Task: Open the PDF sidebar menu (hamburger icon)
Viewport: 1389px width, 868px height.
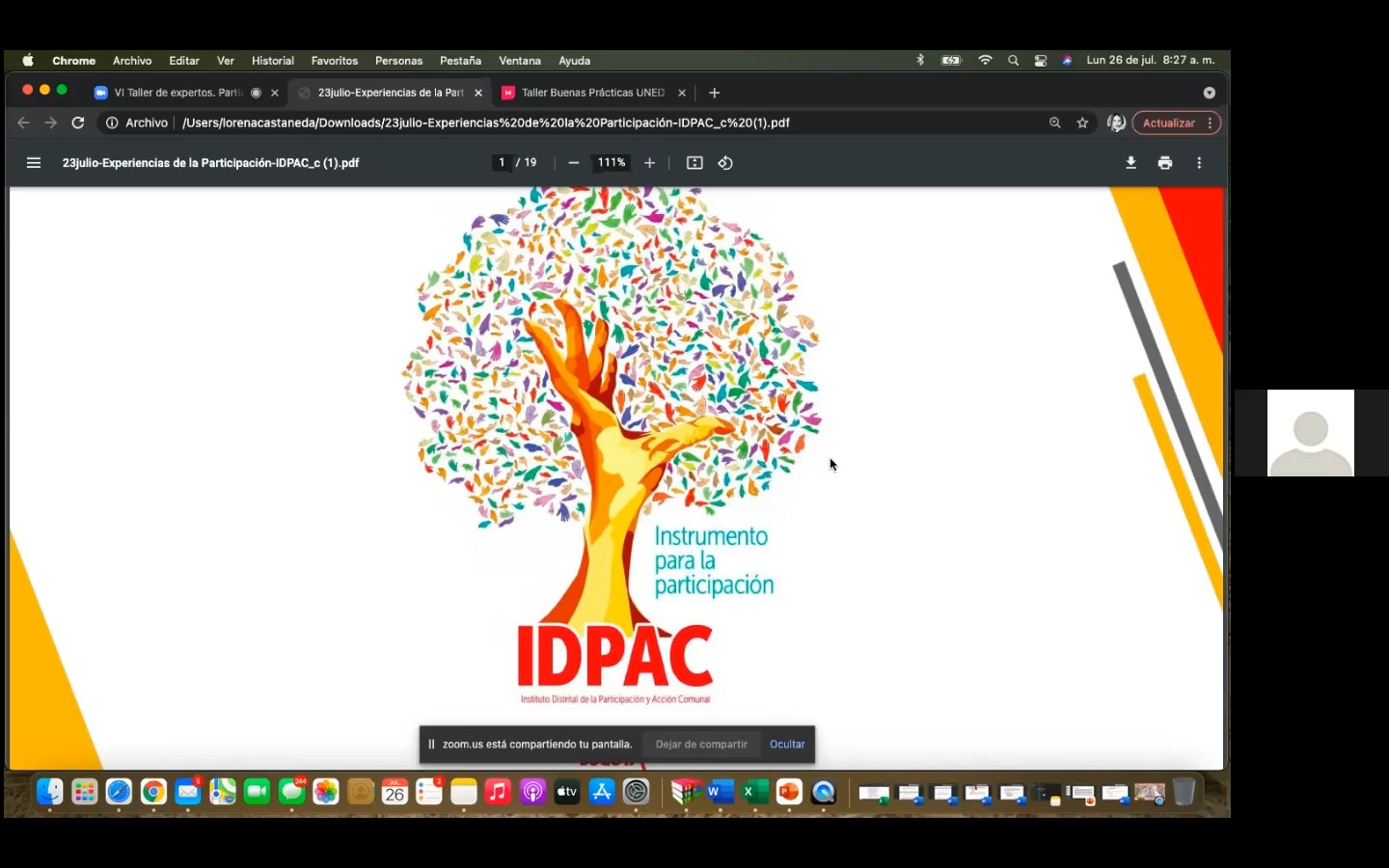Action: pos(34,163)
